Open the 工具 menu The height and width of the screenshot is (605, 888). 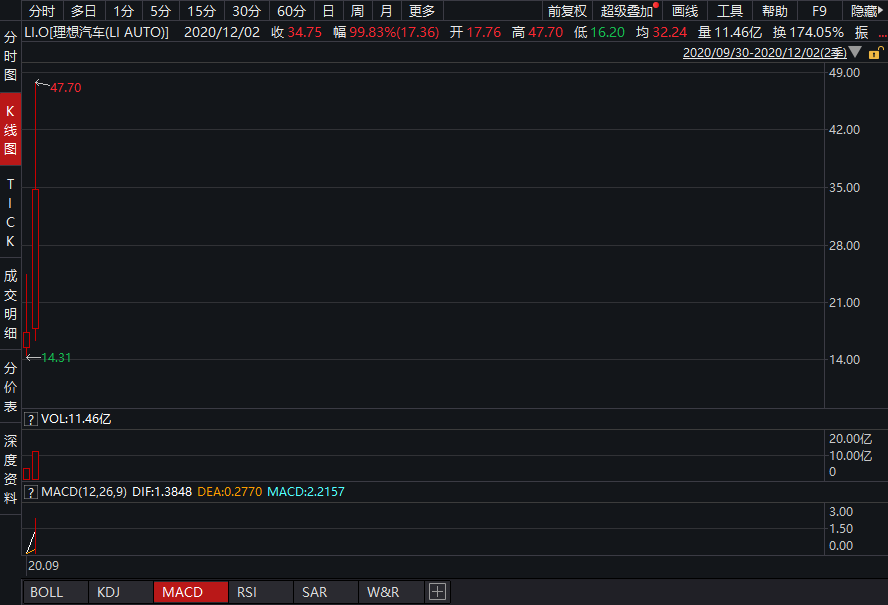tap(729, 11)
